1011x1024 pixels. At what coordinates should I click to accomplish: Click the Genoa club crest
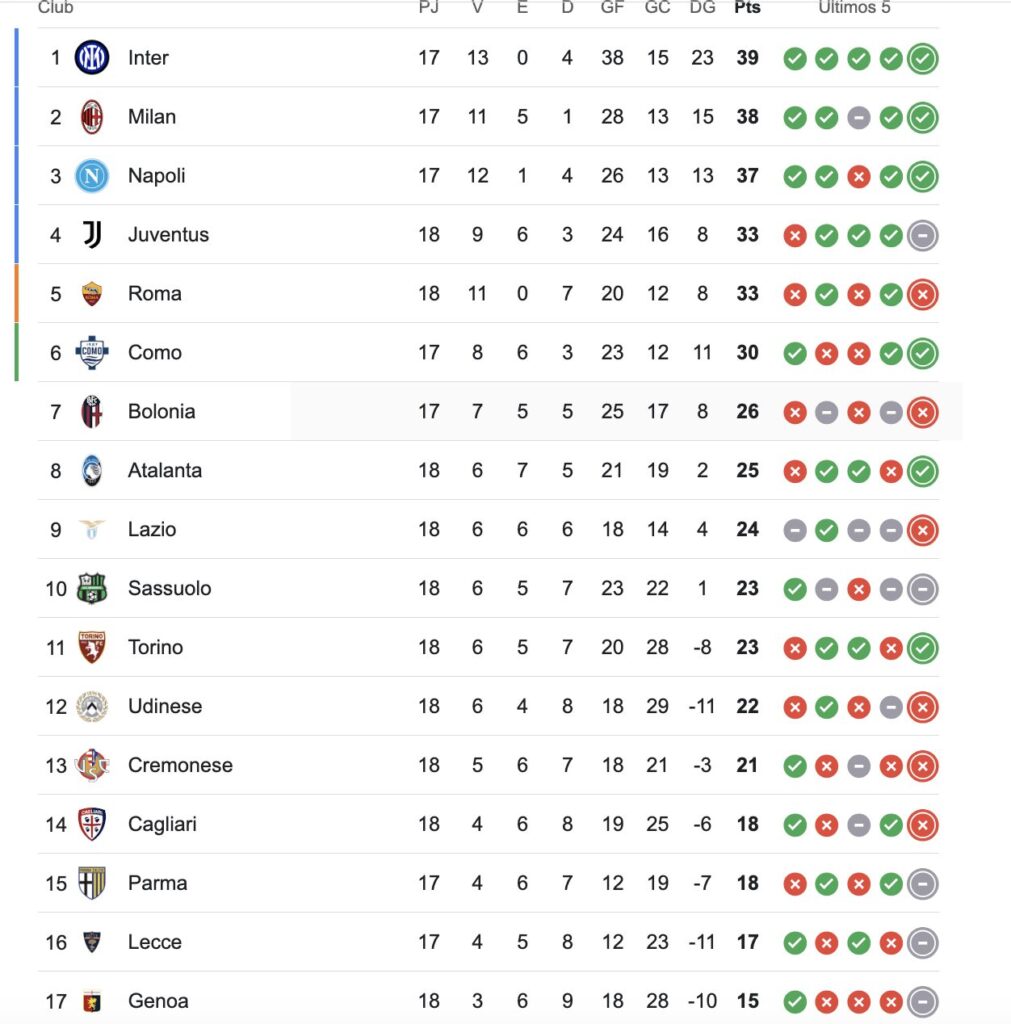(x=92, y=1000)
